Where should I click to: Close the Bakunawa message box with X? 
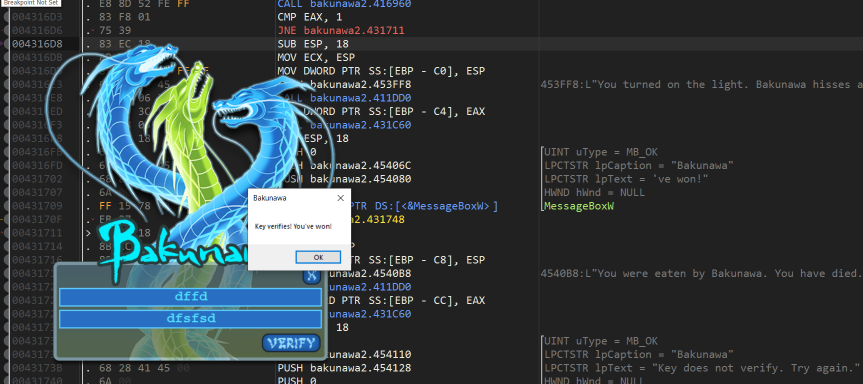point(340,198)
